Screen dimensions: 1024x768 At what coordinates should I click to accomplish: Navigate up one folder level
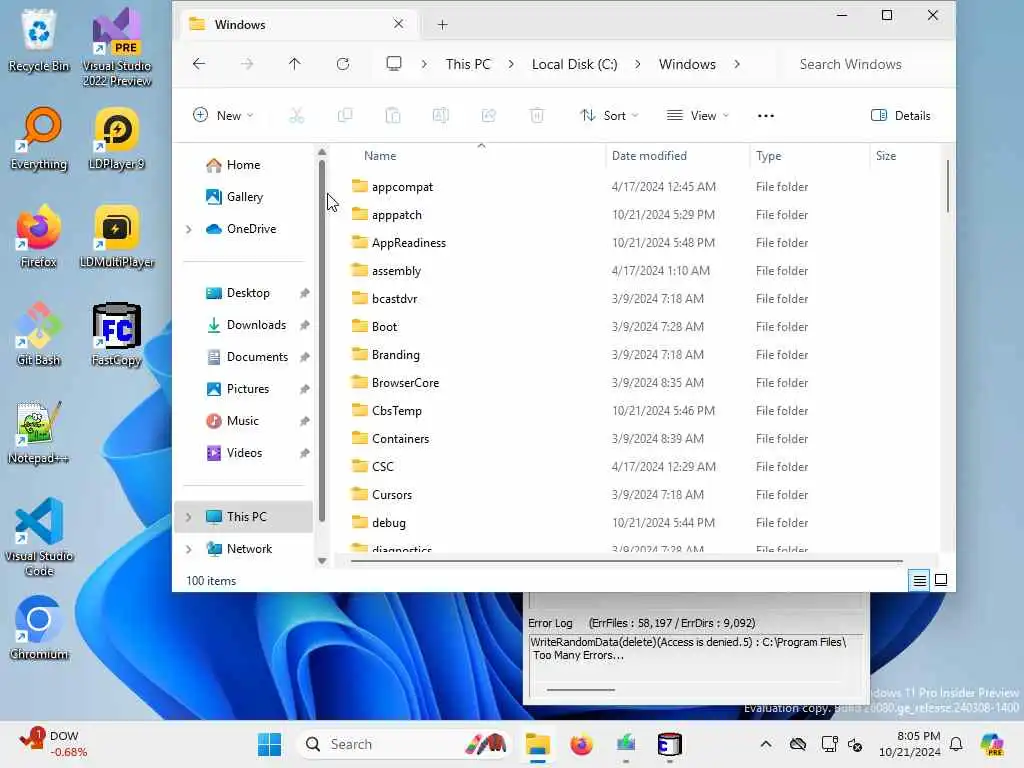point(295,63)
